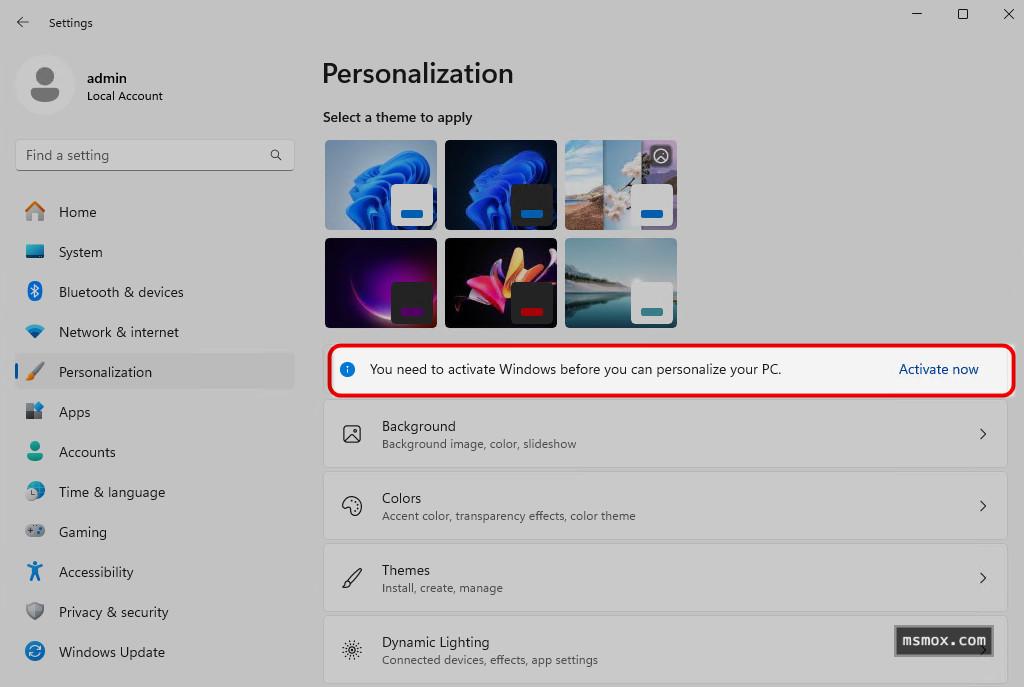This screenshot has height=687, width=1024.
Task: Click the admin profile avatar
Action: click(x=44, y=86)
